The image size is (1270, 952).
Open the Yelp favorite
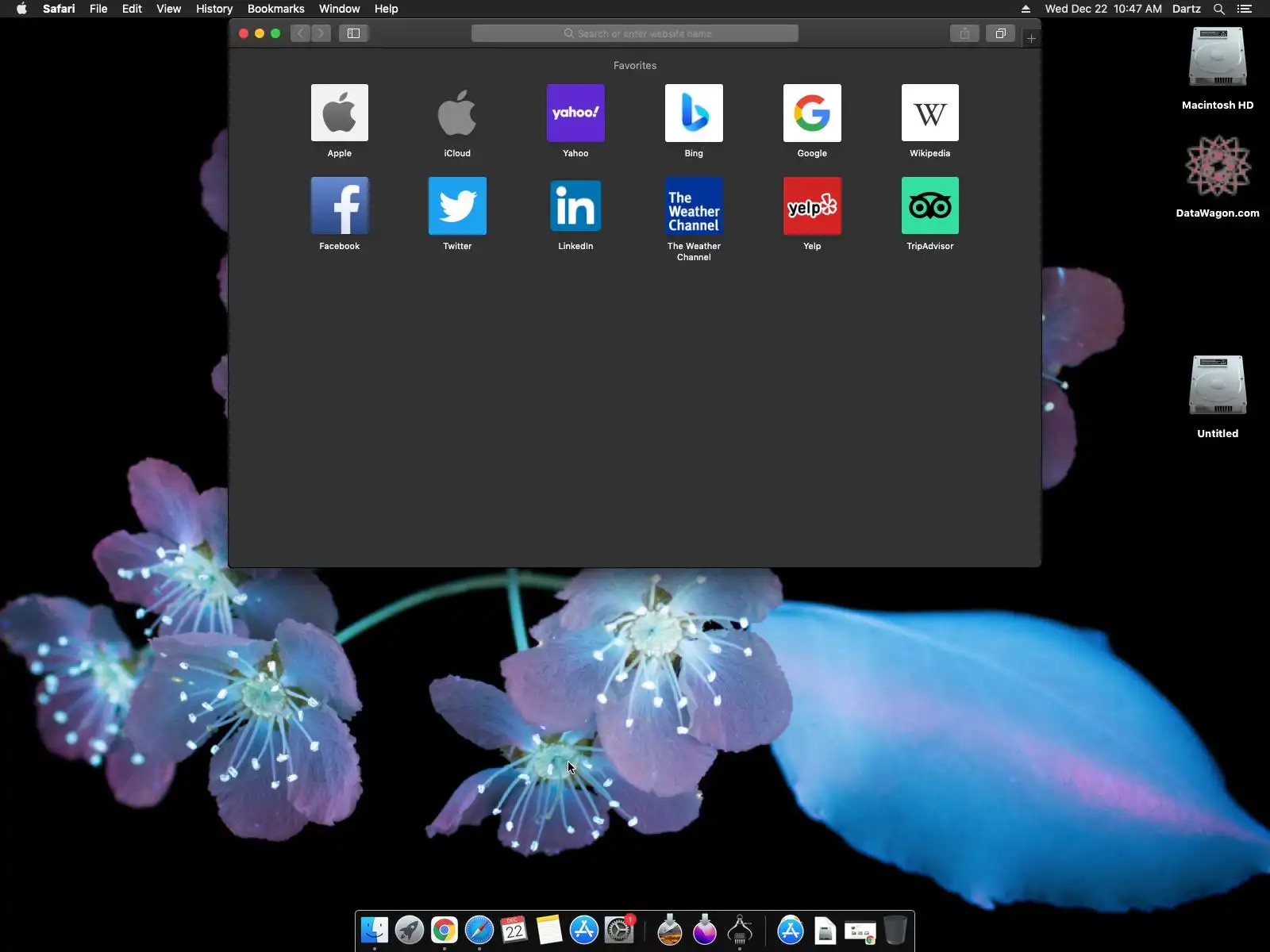812,205
